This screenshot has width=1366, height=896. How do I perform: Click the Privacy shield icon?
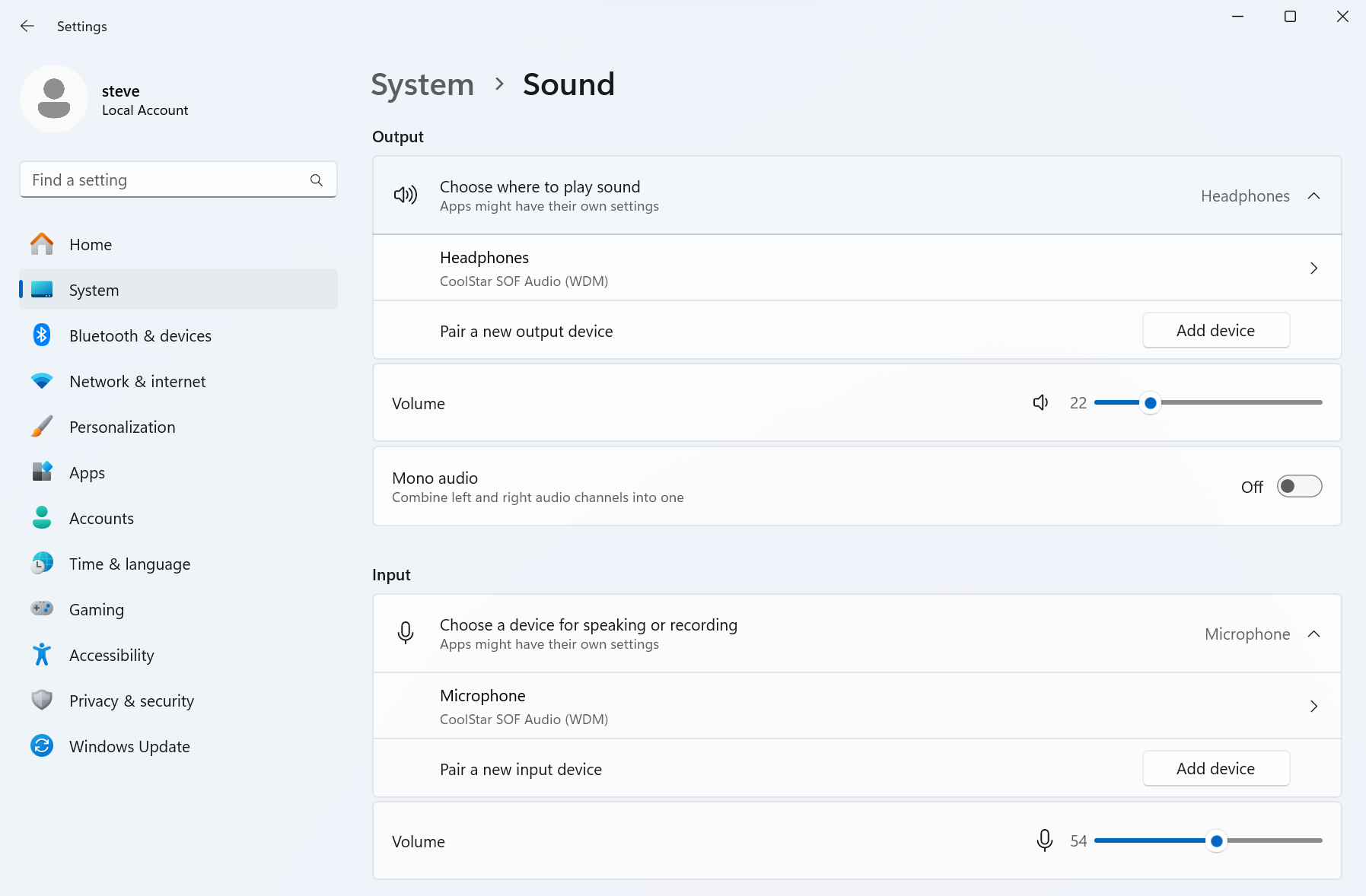click(x=42, y=701)
